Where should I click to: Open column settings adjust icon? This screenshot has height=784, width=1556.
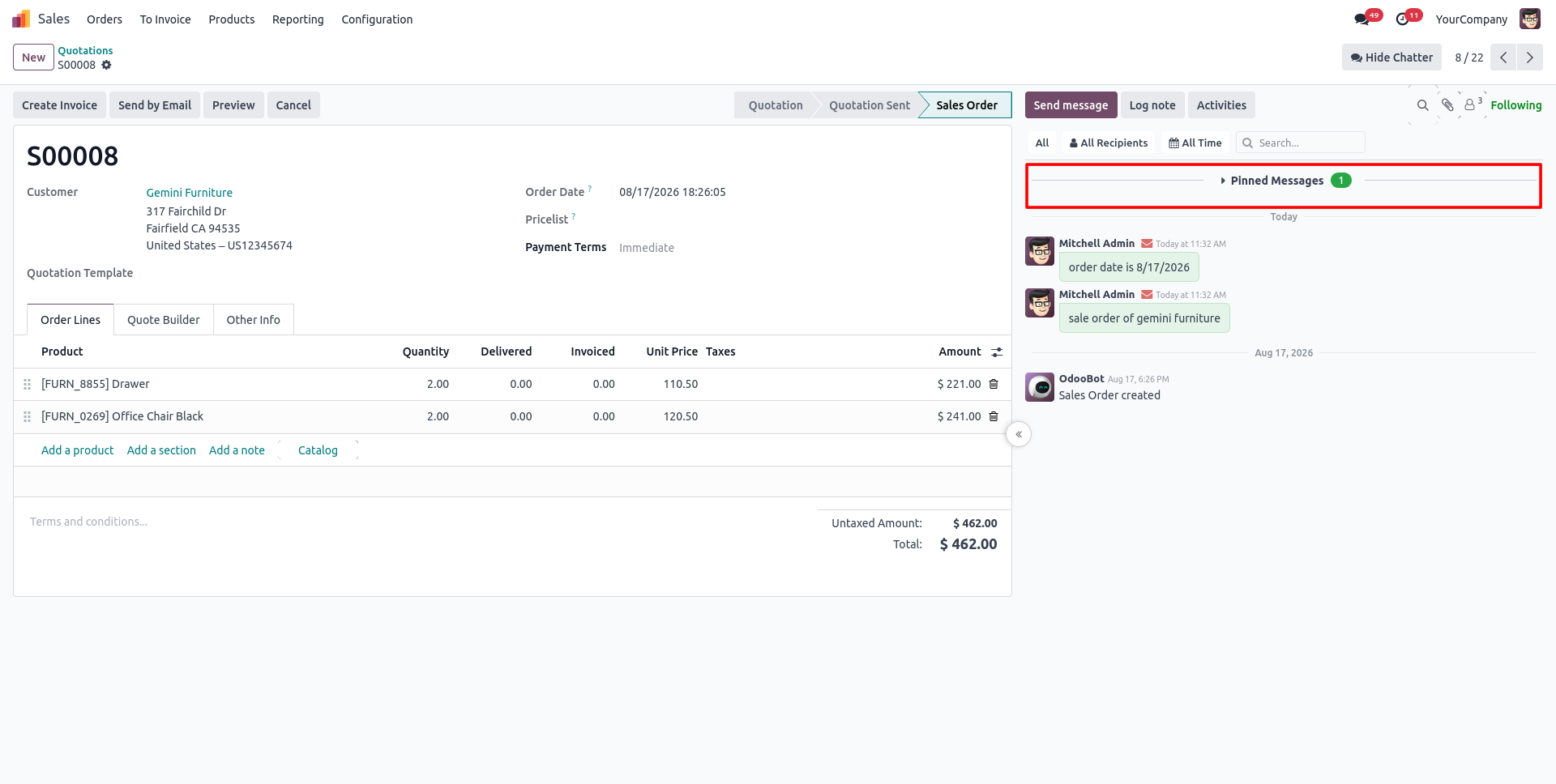pyautogui.click(x=997, y=352)
